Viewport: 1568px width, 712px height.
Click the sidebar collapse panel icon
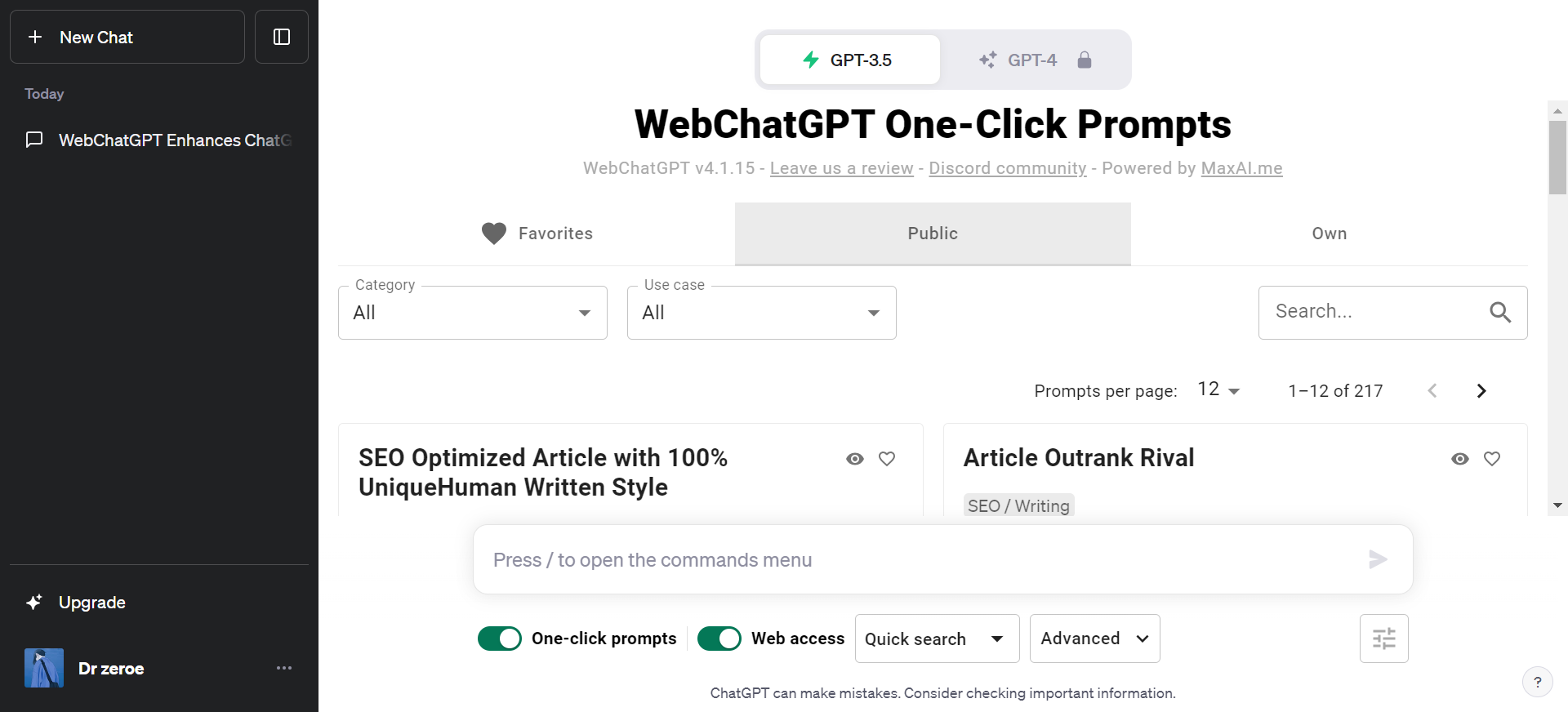coord(282,37)
